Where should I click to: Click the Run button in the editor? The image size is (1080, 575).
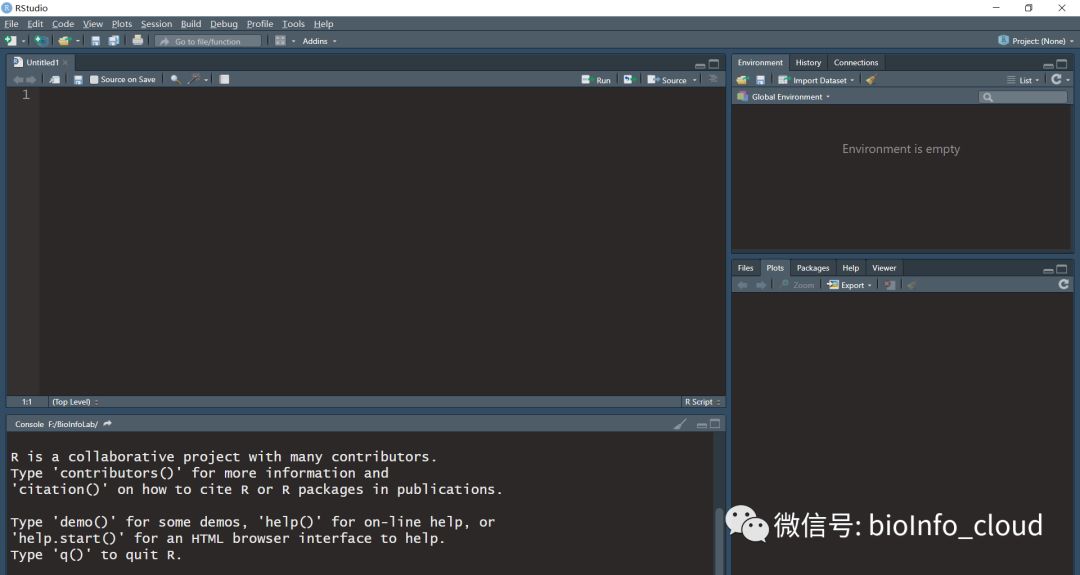click(x=596, y=80)
